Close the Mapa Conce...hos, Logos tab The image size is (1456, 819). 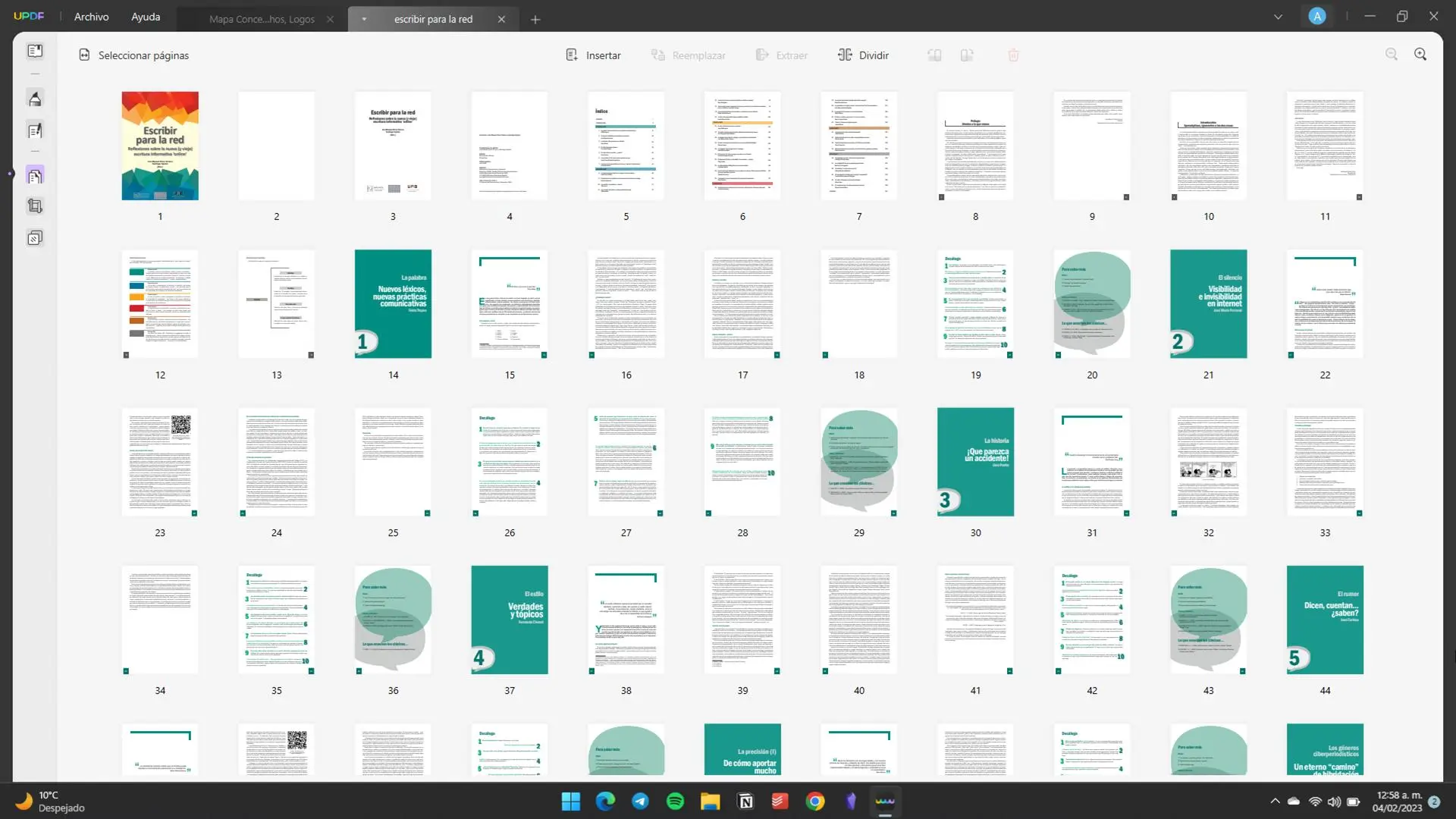pyautogui.click(x=330, y=20)
